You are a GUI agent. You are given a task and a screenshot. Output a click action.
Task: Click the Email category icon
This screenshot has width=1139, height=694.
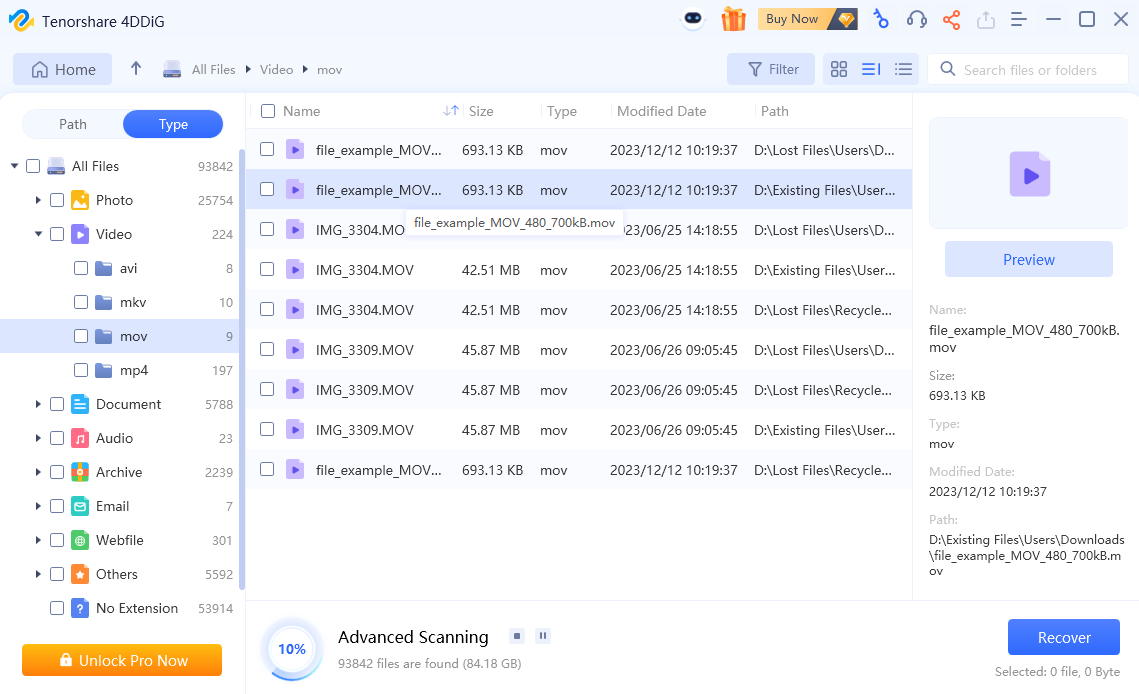tap(80, 507)
